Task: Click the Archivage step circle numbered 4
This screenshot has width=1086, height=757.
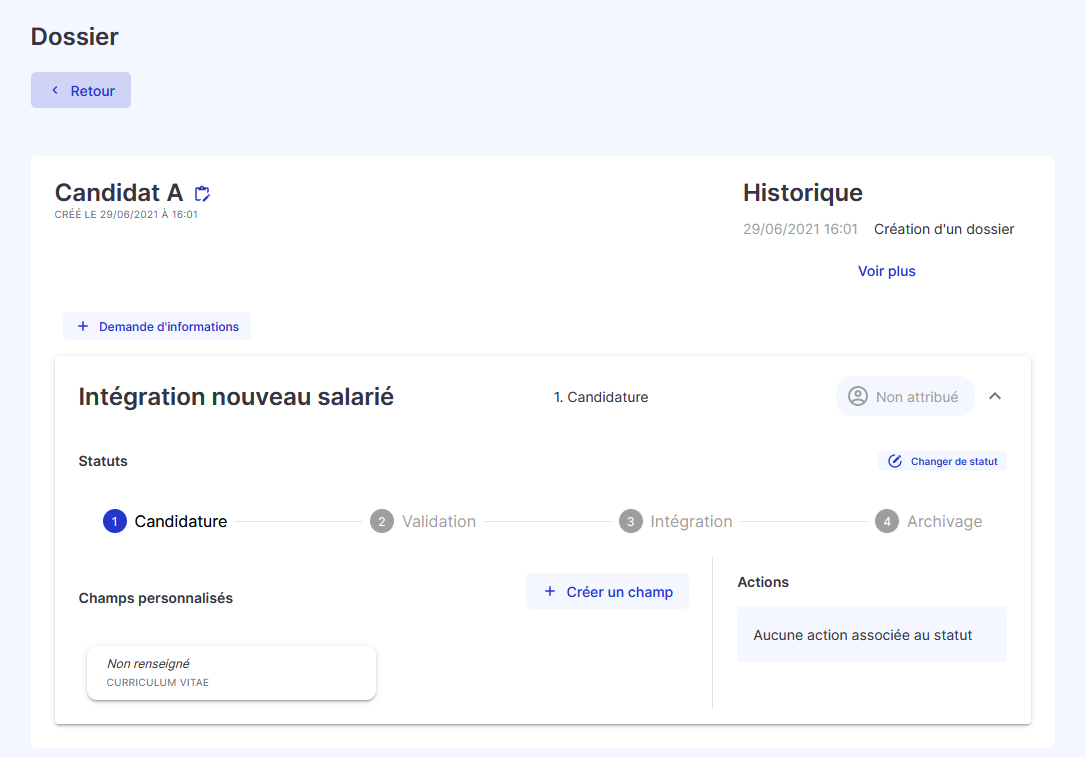Action: point(887,521)
